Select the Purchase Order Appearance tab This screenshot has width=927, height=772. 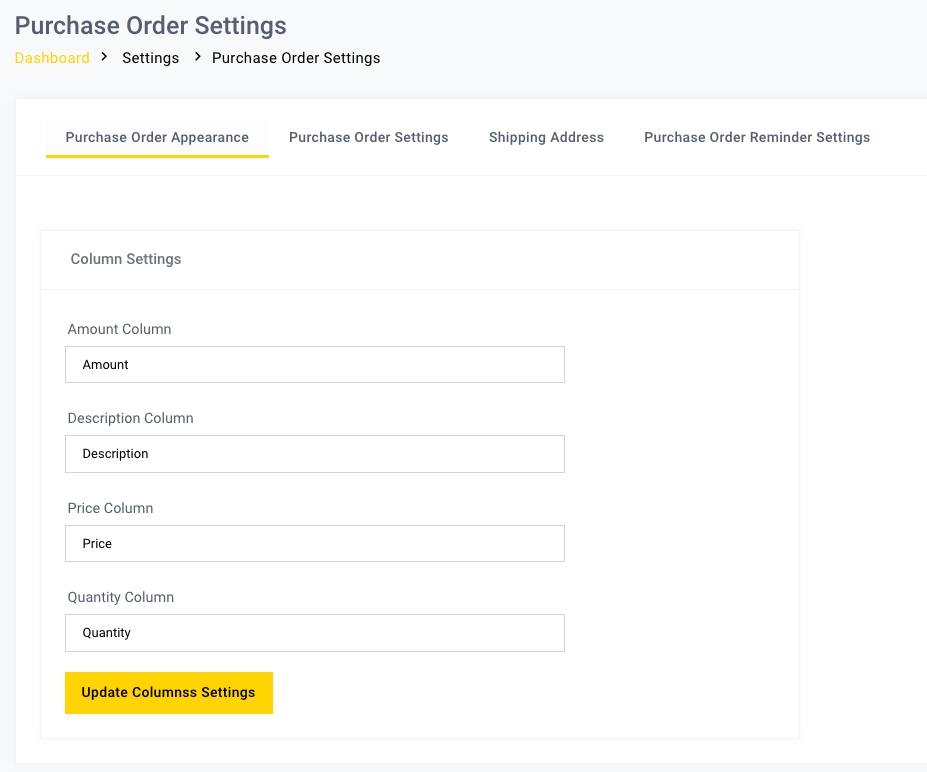tap(156, 137)
